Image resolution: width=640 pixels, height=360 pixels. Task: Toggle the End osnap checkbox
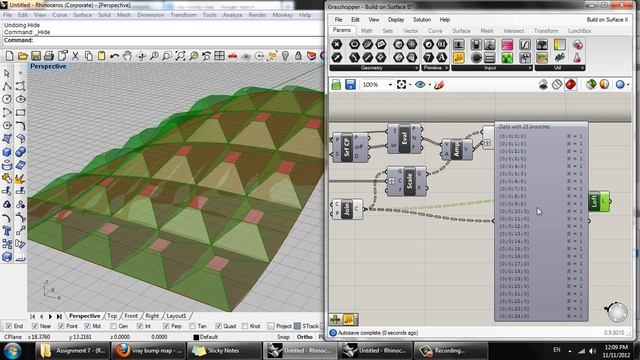pos(9,326)
